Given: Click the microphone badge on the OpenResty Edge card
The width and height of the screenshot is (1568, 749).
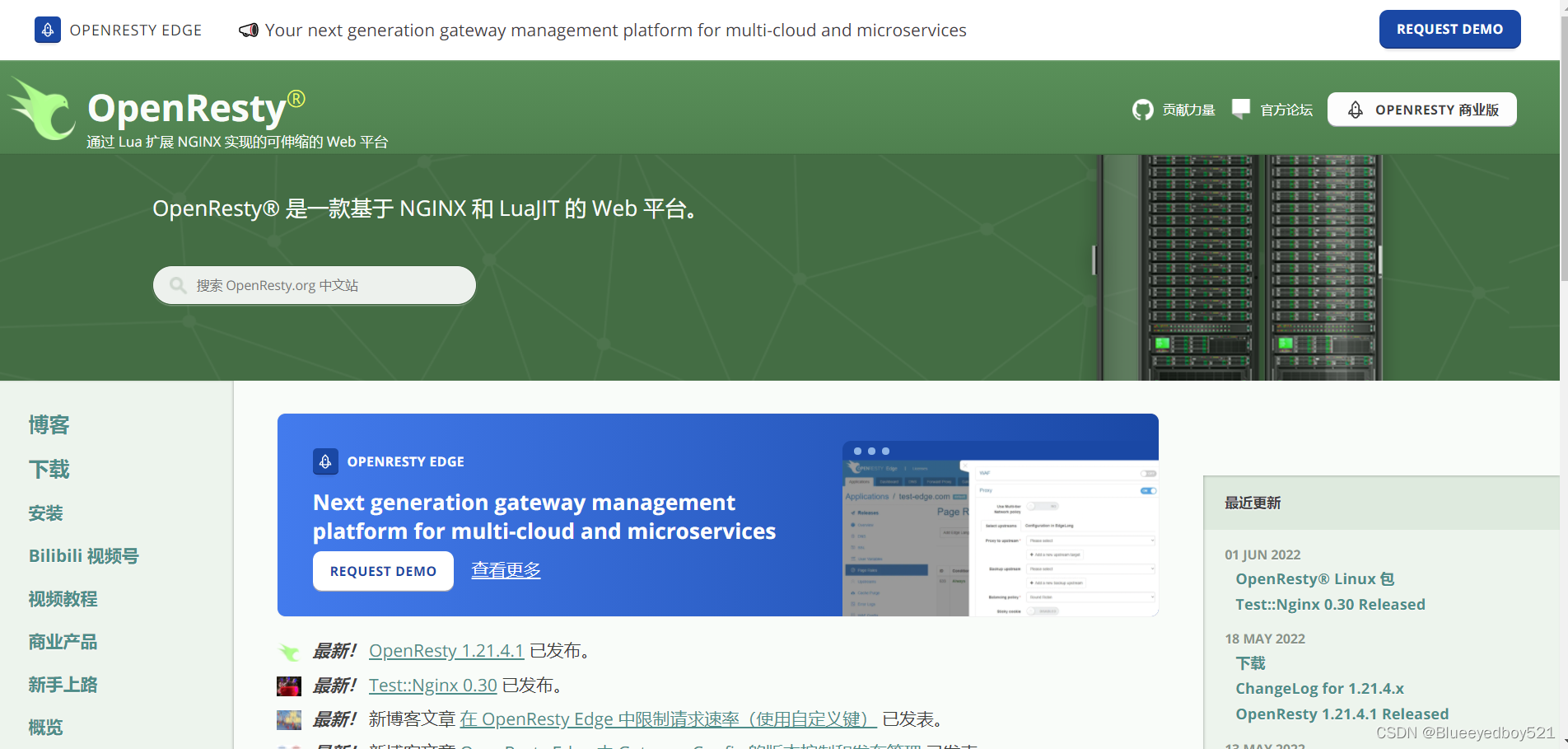Looking at the screenshot, I should [x=325, y=461].
